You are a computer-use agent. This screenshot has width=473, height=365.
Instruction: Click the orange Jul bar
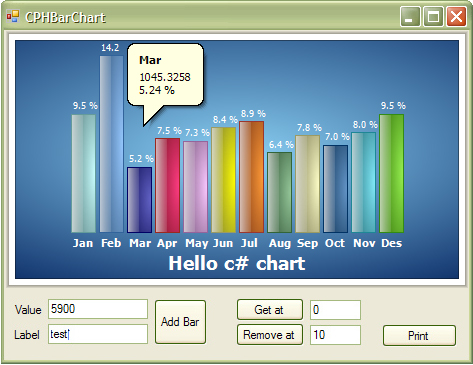click(252, 177)
